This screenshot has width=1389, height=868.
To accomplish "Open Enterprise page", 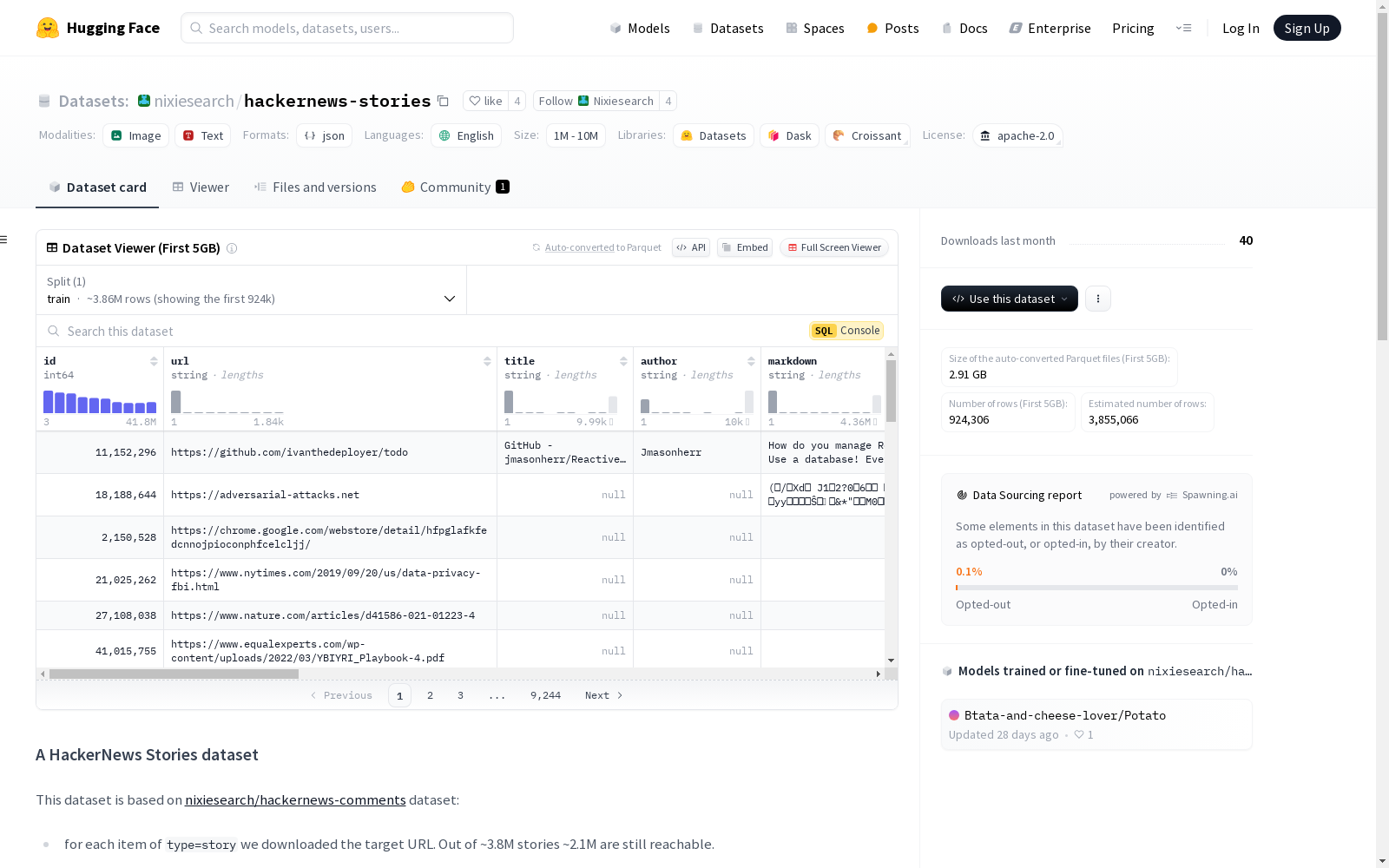I will (1050, 28).
